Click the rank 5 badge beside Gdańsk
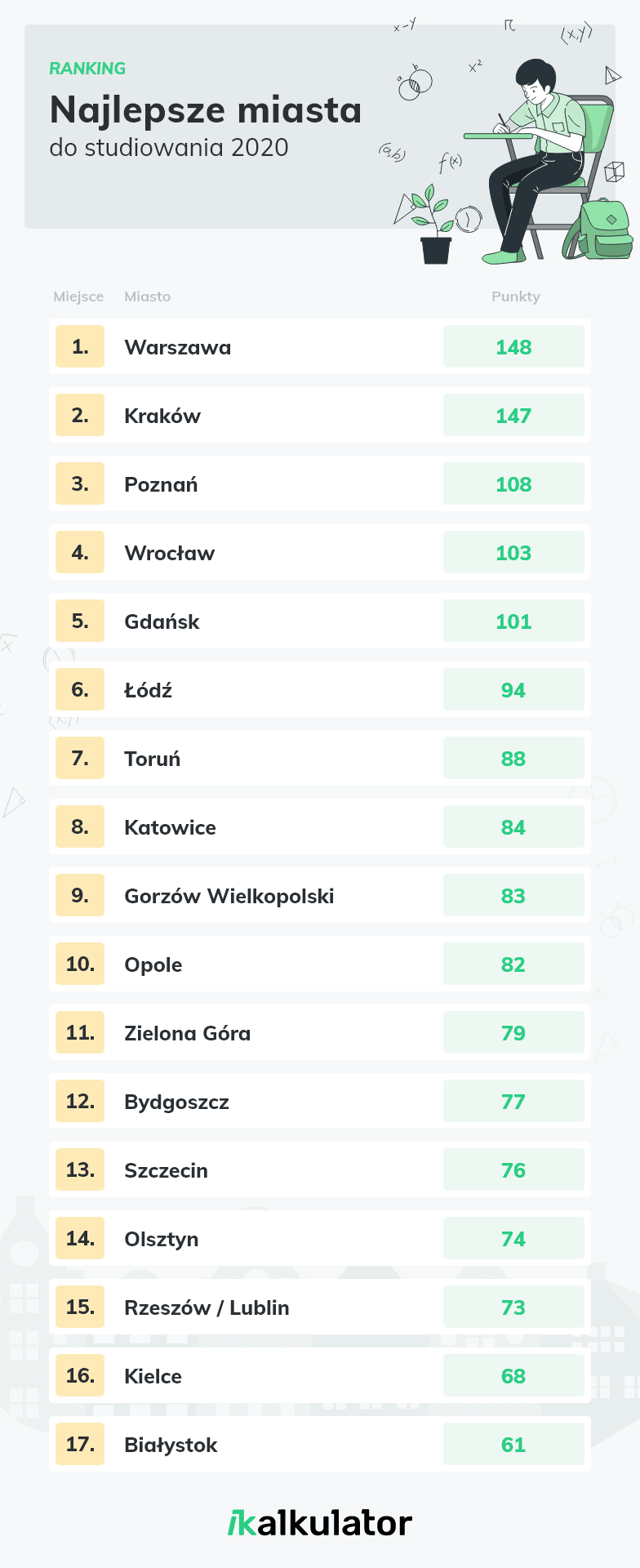Screen dimensions: 640x1568 coord(80,621)
